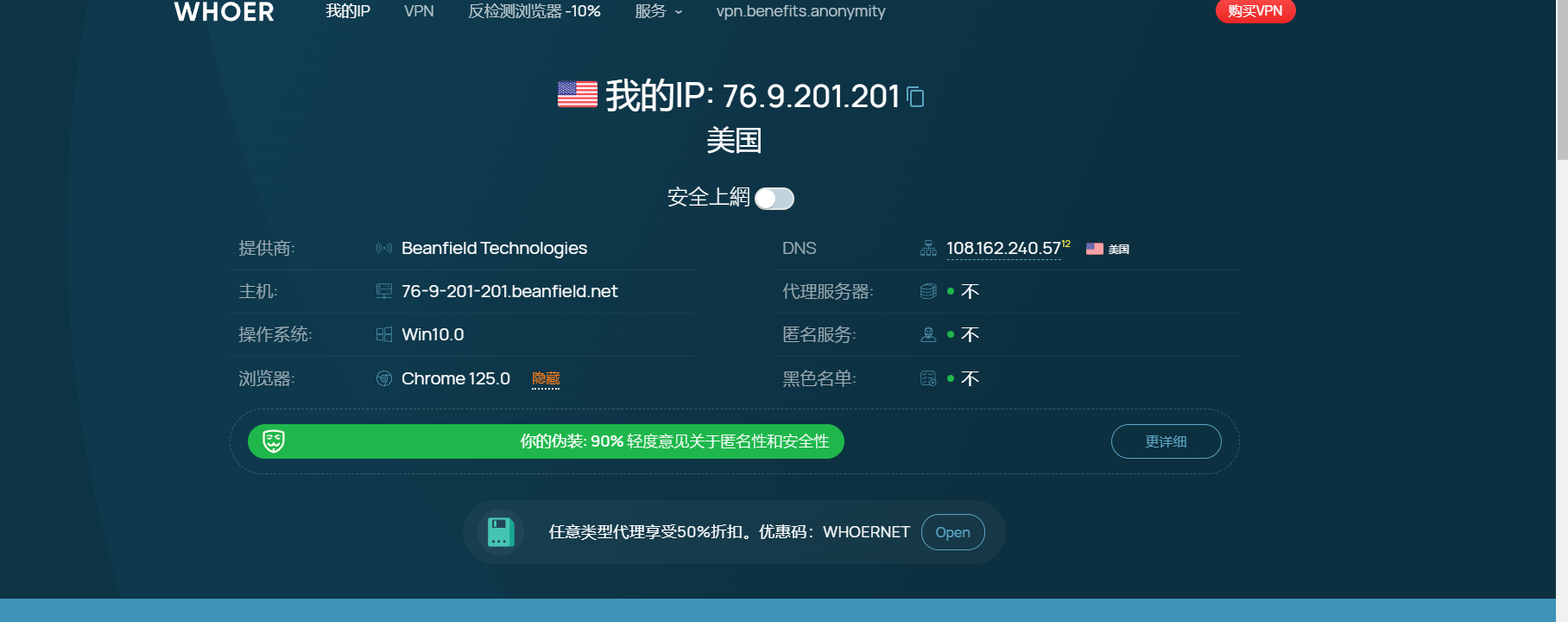Click the proxy server database icon

coord(928,292)
